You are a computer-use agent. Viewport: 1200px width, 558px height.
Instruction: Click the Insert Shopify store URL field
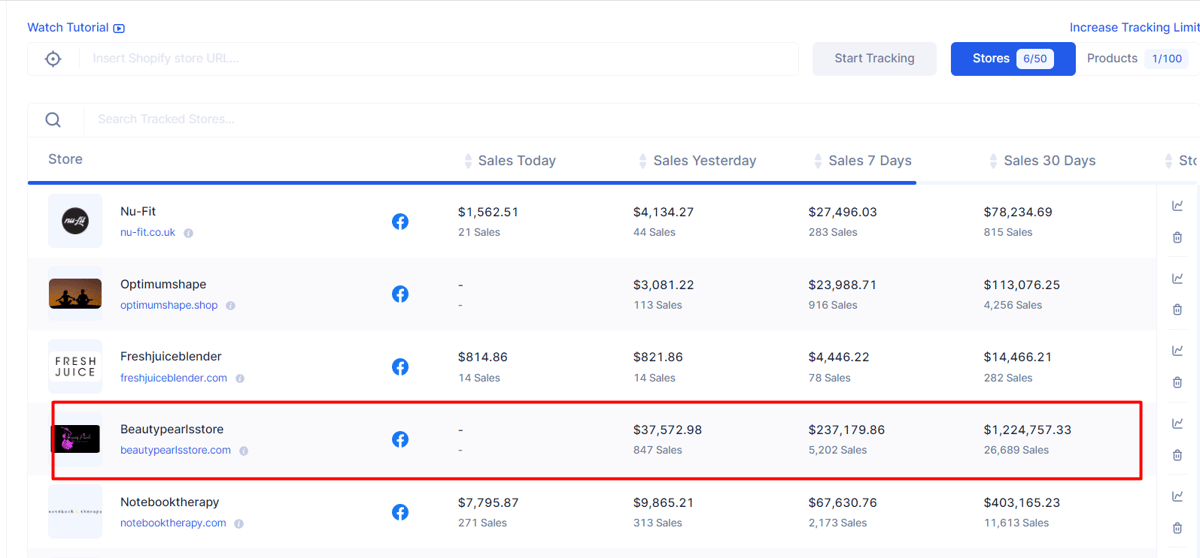(x=440, y=59)
